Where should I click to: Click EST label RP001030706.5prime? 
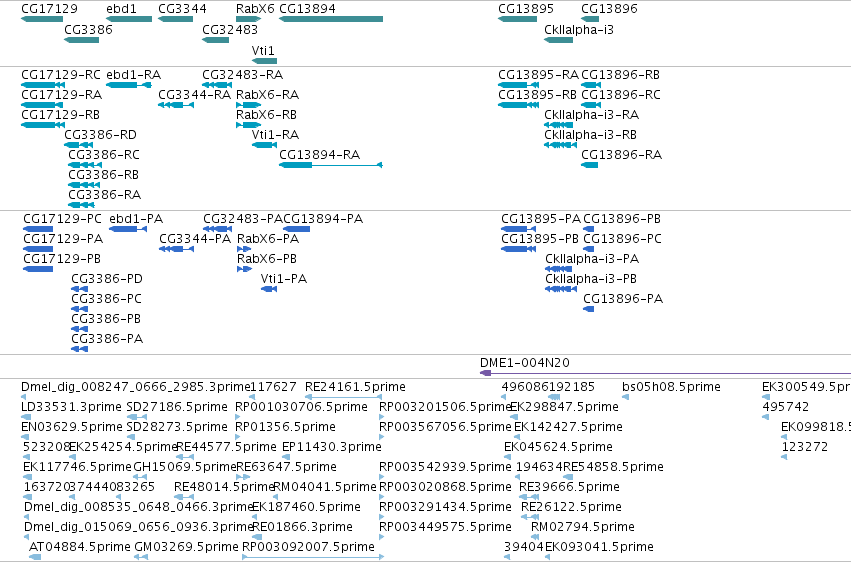[301, 406]
